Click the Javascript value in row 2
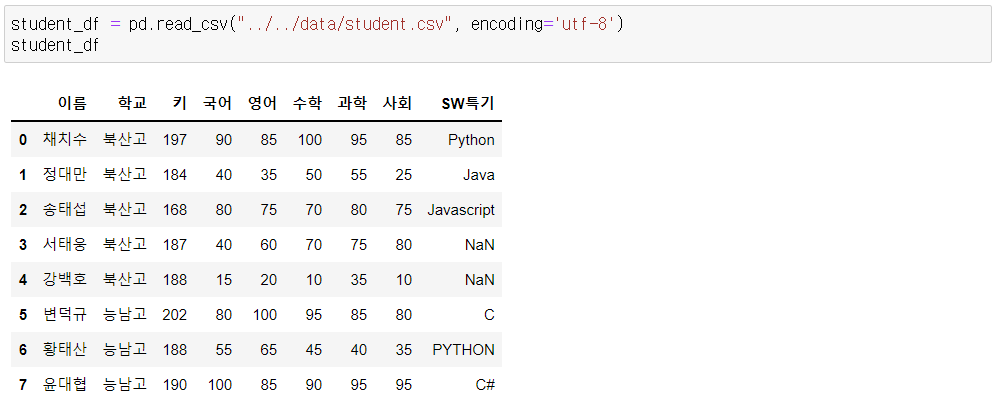 (461, 210)
